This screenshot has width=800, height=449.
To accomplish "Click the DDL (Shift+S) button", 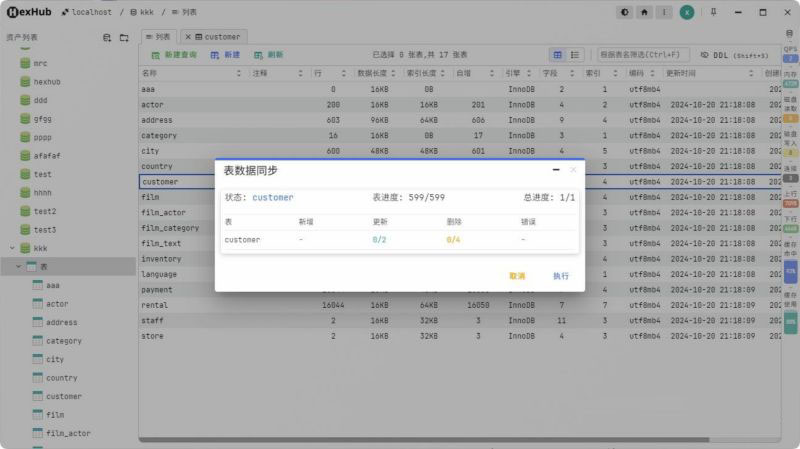I will tap(734, 55).
